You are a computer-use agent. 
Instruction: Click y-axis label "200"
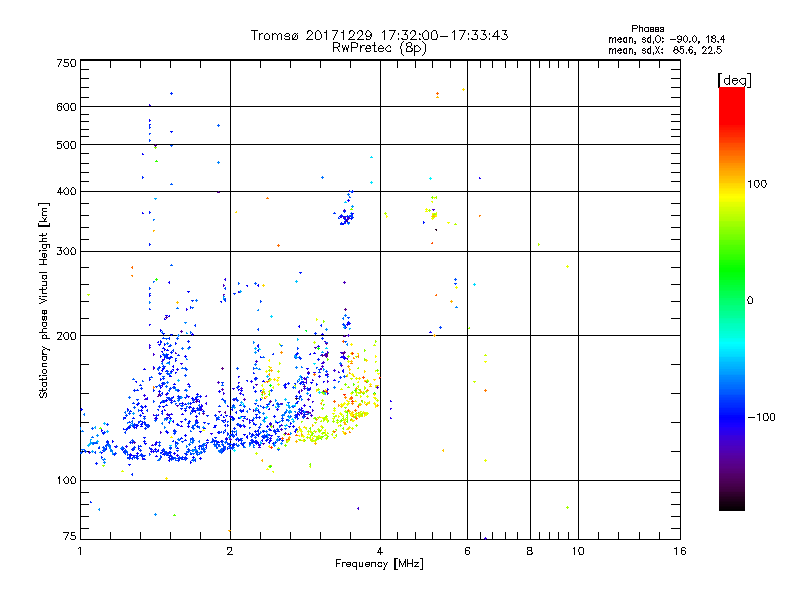(x=66, y=336)
